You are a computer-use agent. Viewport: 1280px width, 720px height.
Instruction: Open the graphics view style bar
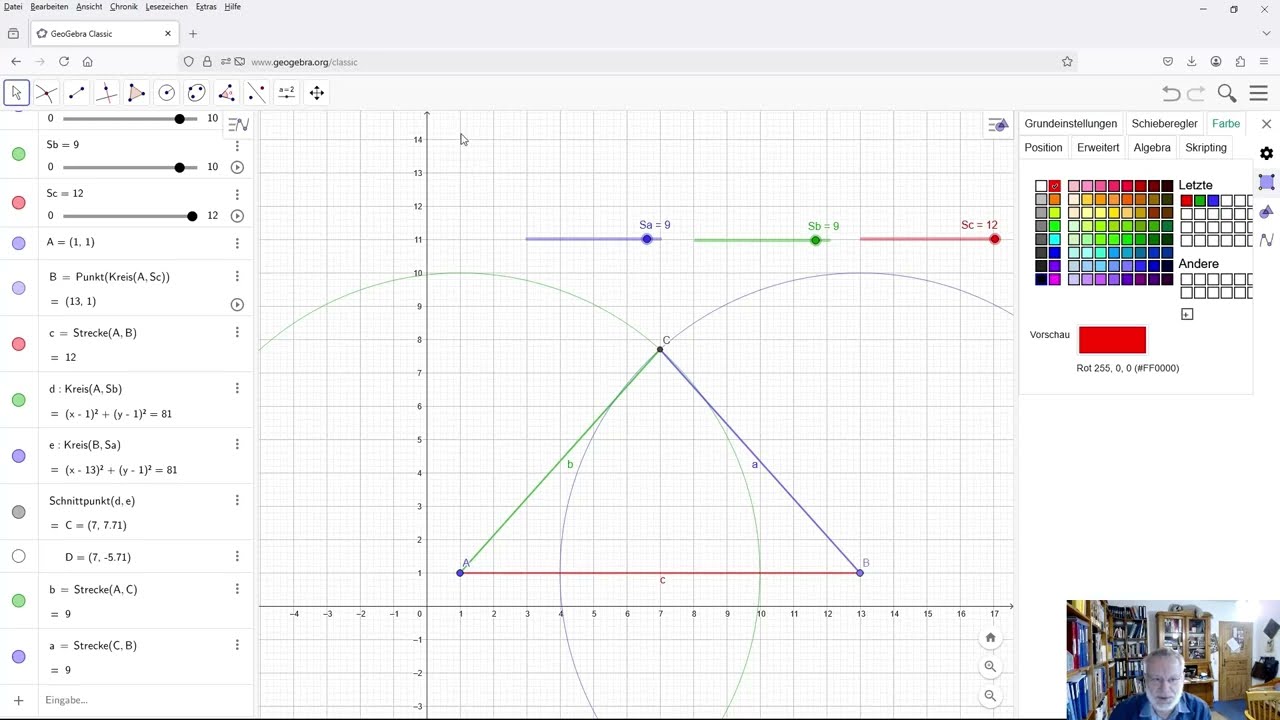(998, 125)
